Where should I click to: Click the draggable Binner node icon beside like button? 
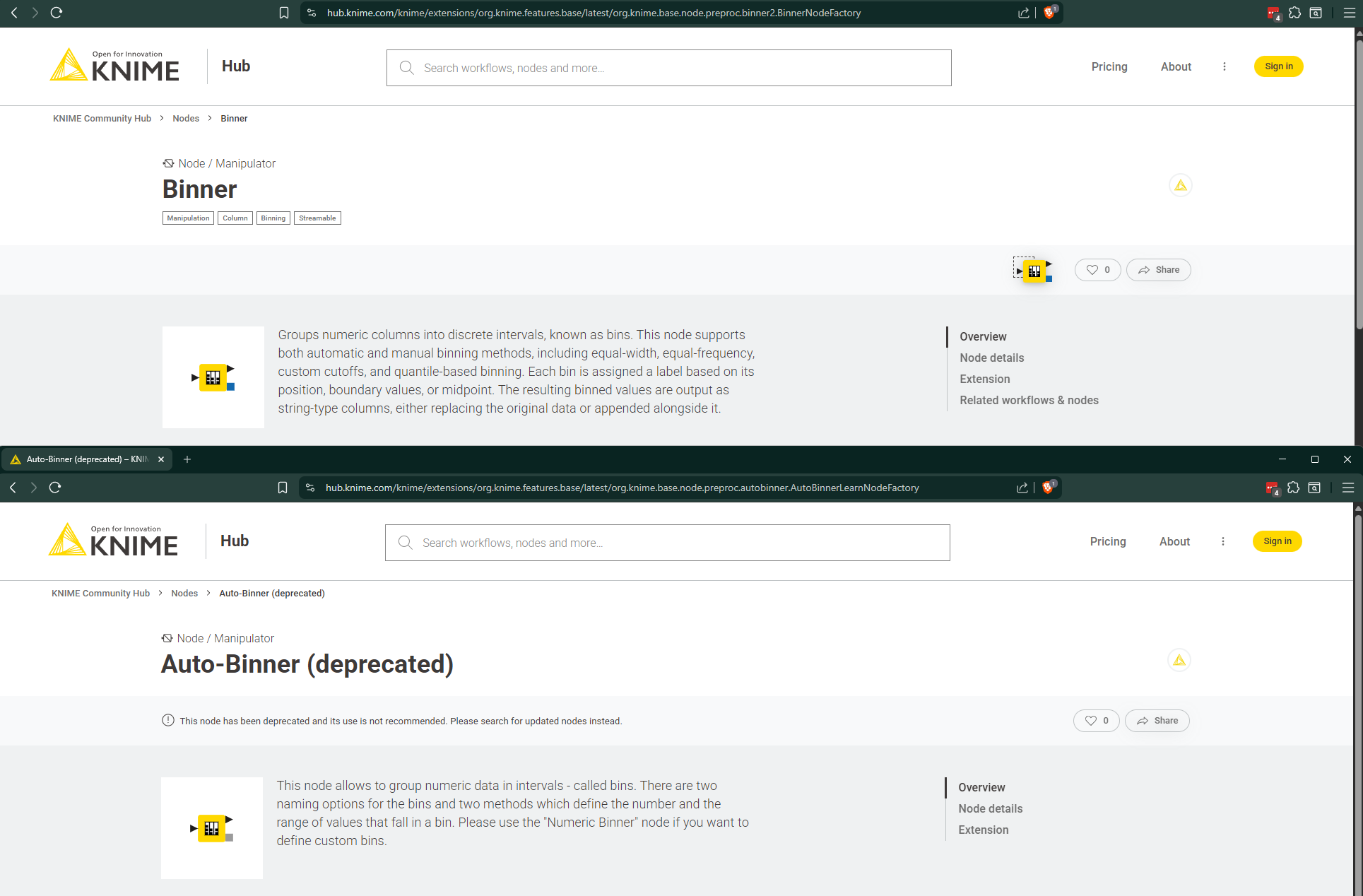[1034, 271]
